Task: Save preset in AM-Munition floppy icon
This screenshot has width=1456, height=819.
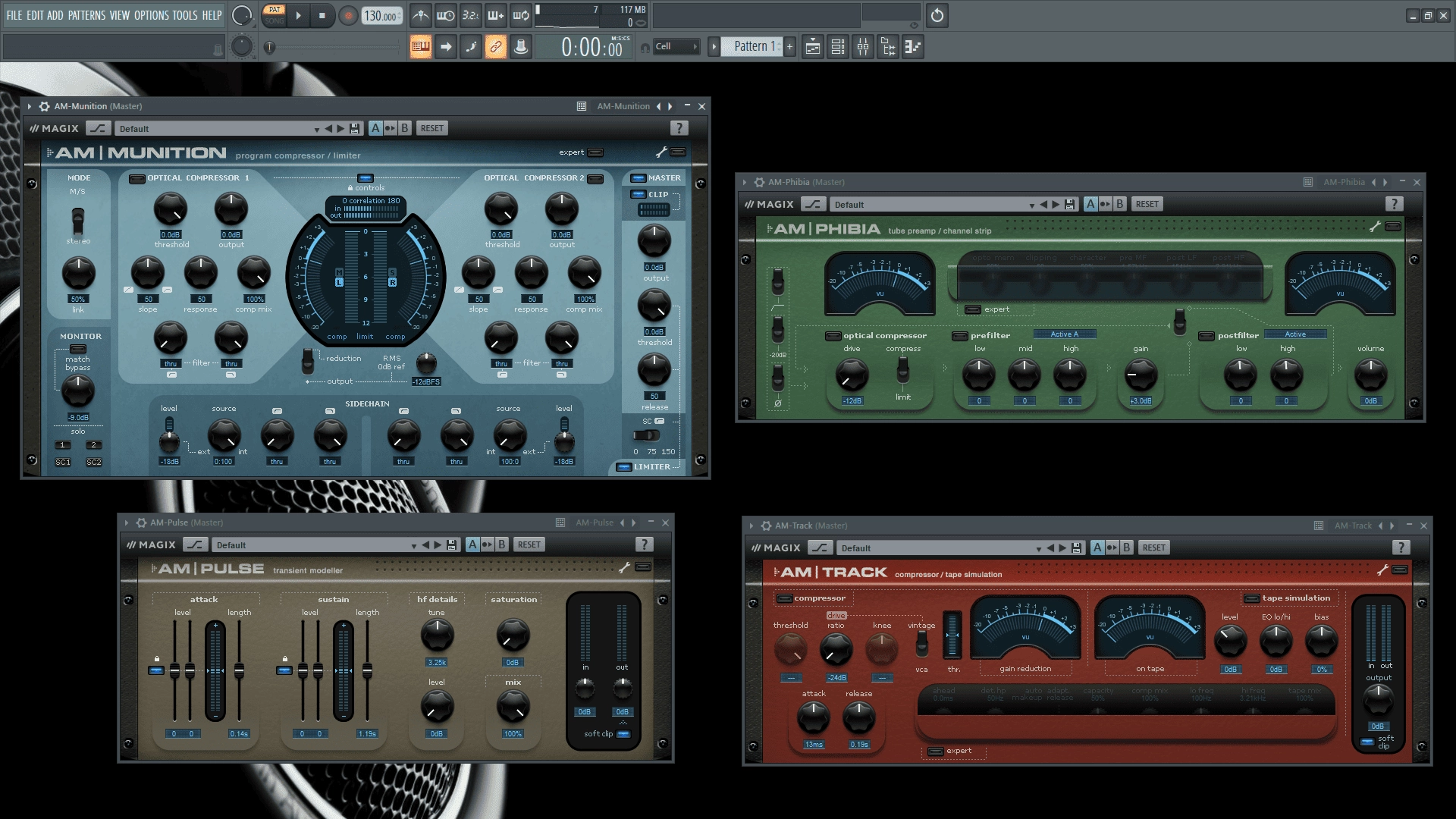Action: point(354,129)
